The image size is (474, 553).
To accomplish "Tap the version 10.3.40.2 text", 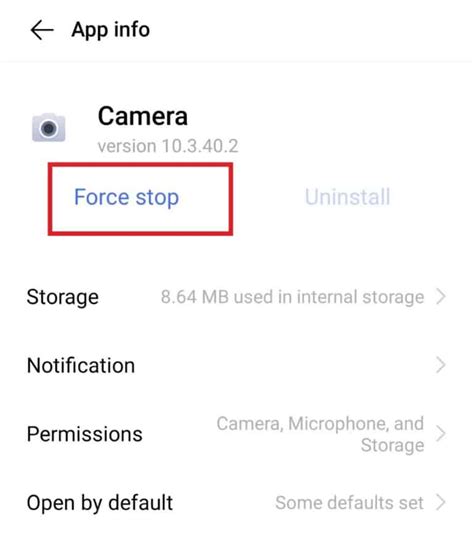I will [x=168, y=146].
